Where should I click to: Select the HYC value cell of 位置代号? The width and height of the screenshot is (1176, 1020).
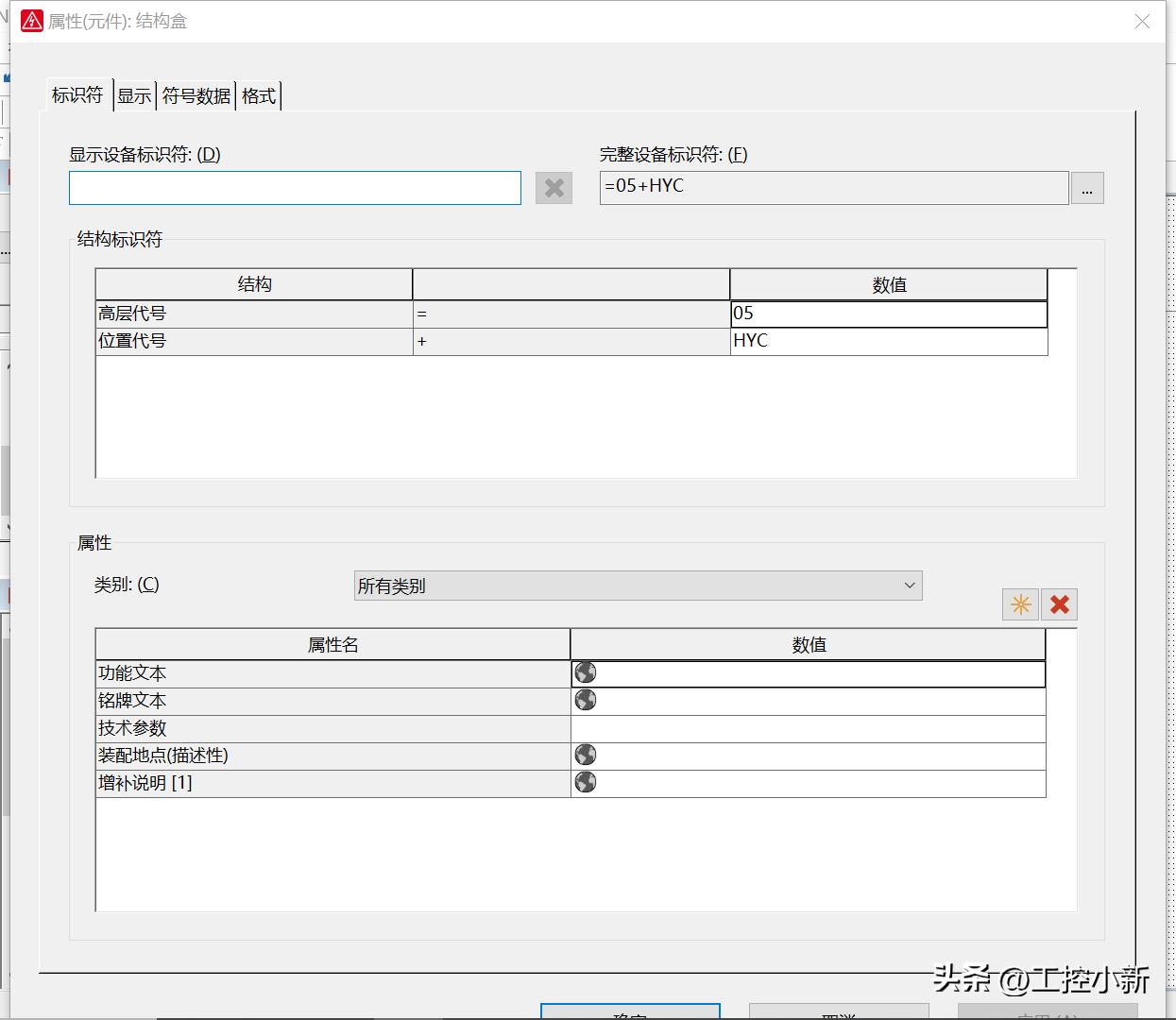[888, 341]
